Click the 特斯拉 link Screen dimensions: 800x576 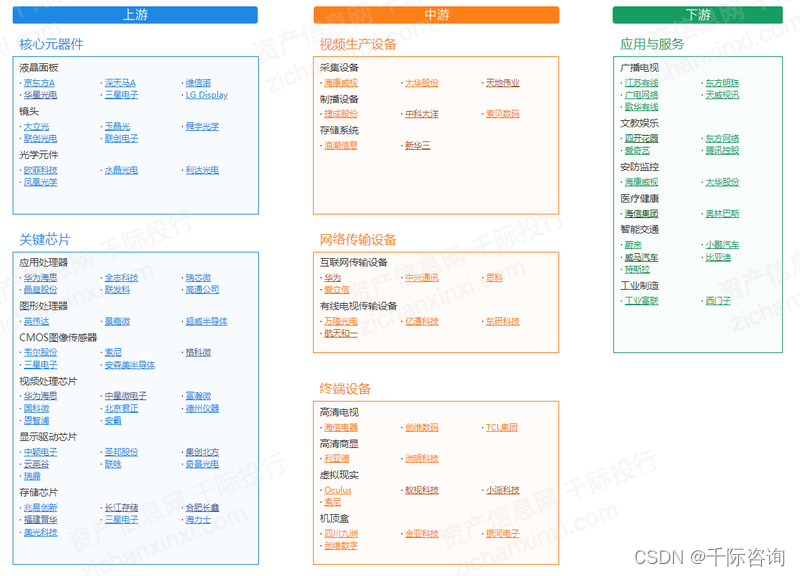pos(637,270)
